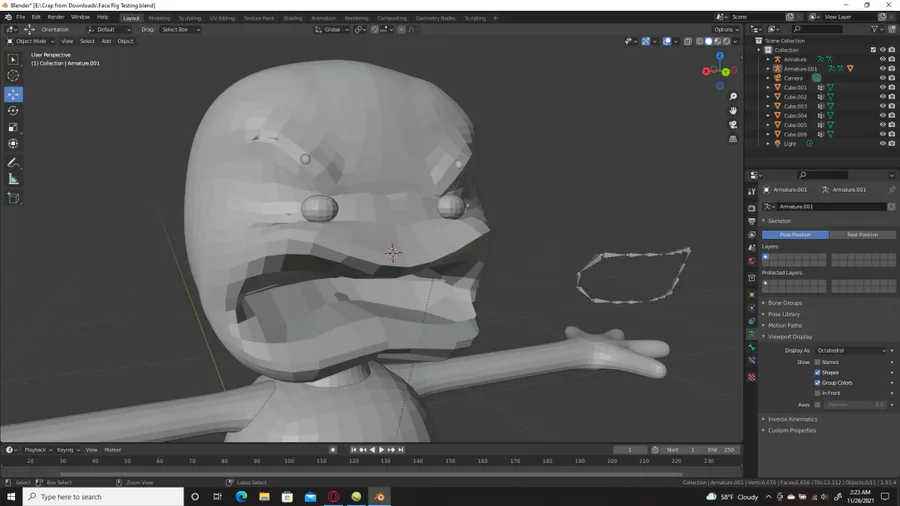The image size is (900, 506).
Task: Enable the Names checkbox
Action: [817, 362]
